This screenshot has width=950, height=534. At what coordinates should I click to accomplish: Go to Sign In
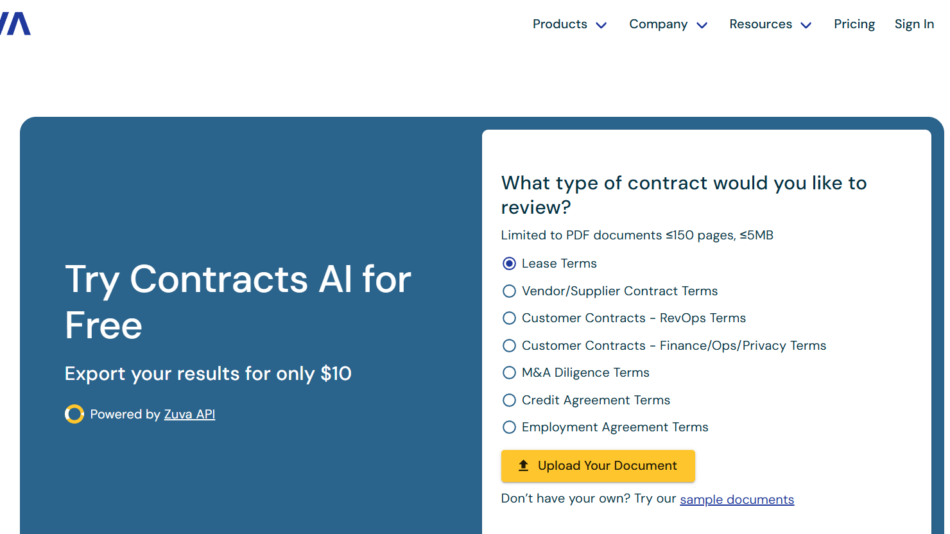[914, 24]
